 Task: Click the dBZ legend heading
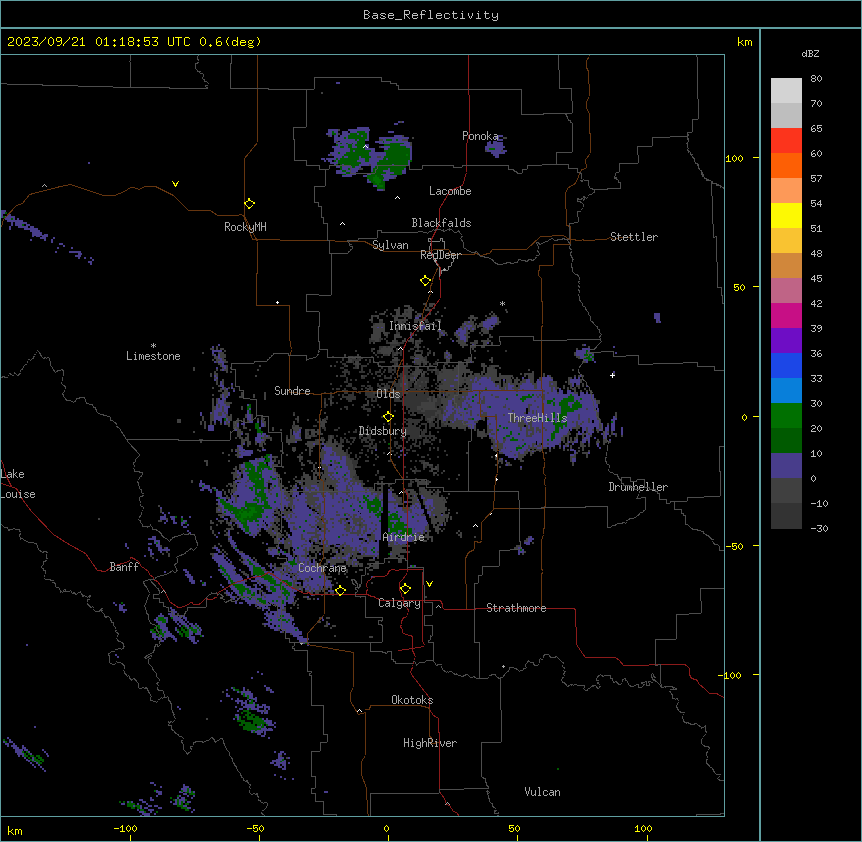(x=810, y=53)
